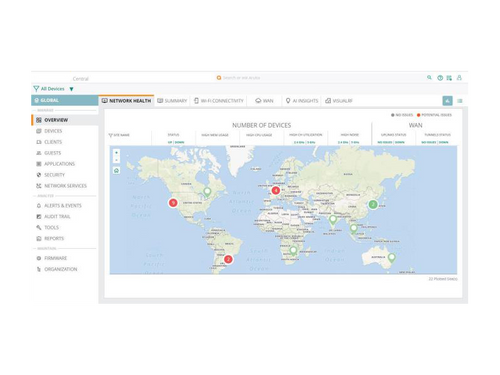Click the Security shield icon
This screenshot has height=375, width=500.
tap(39, 175)
